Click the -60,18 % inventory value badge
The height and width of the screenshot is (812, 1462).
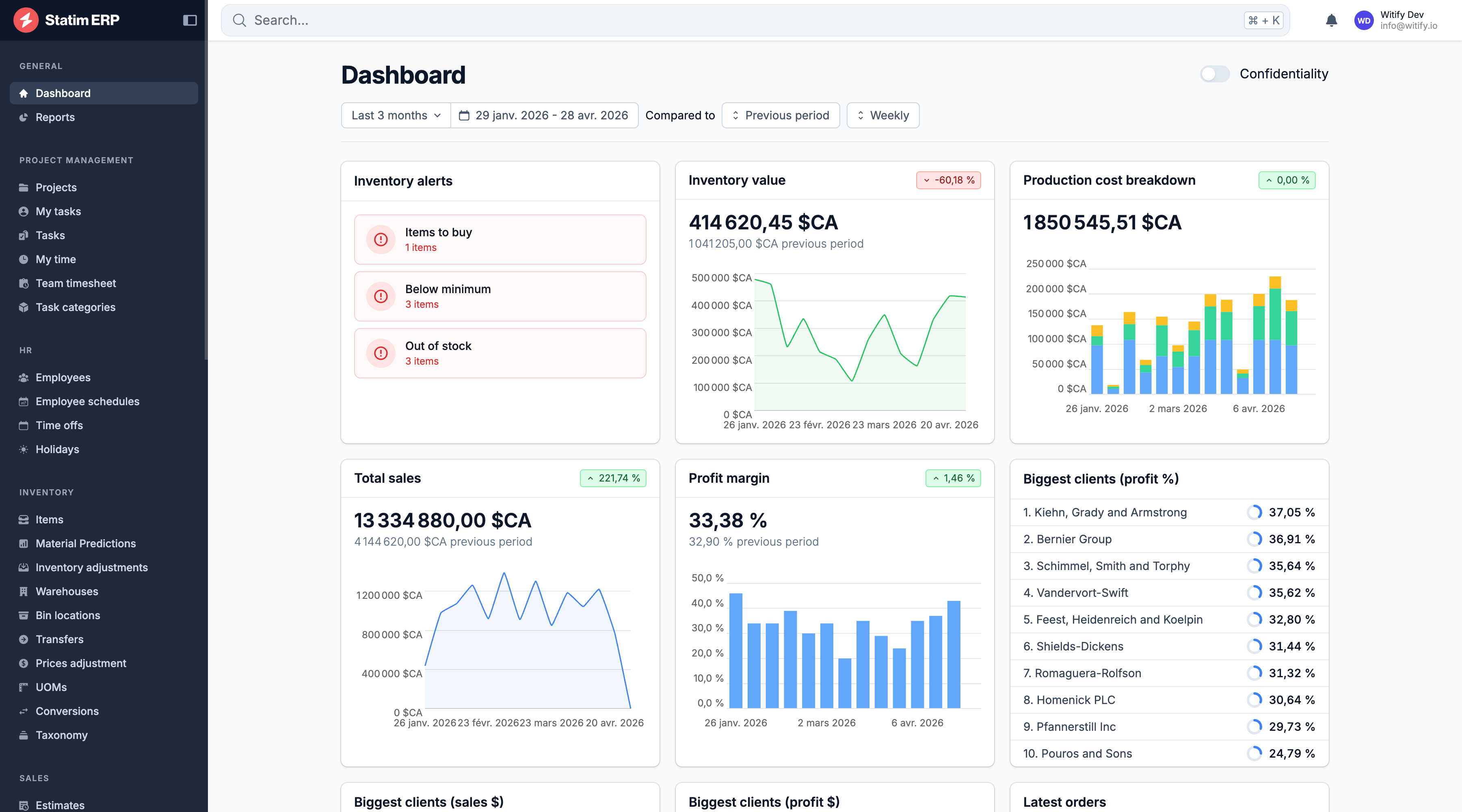(x=948, y=180)
